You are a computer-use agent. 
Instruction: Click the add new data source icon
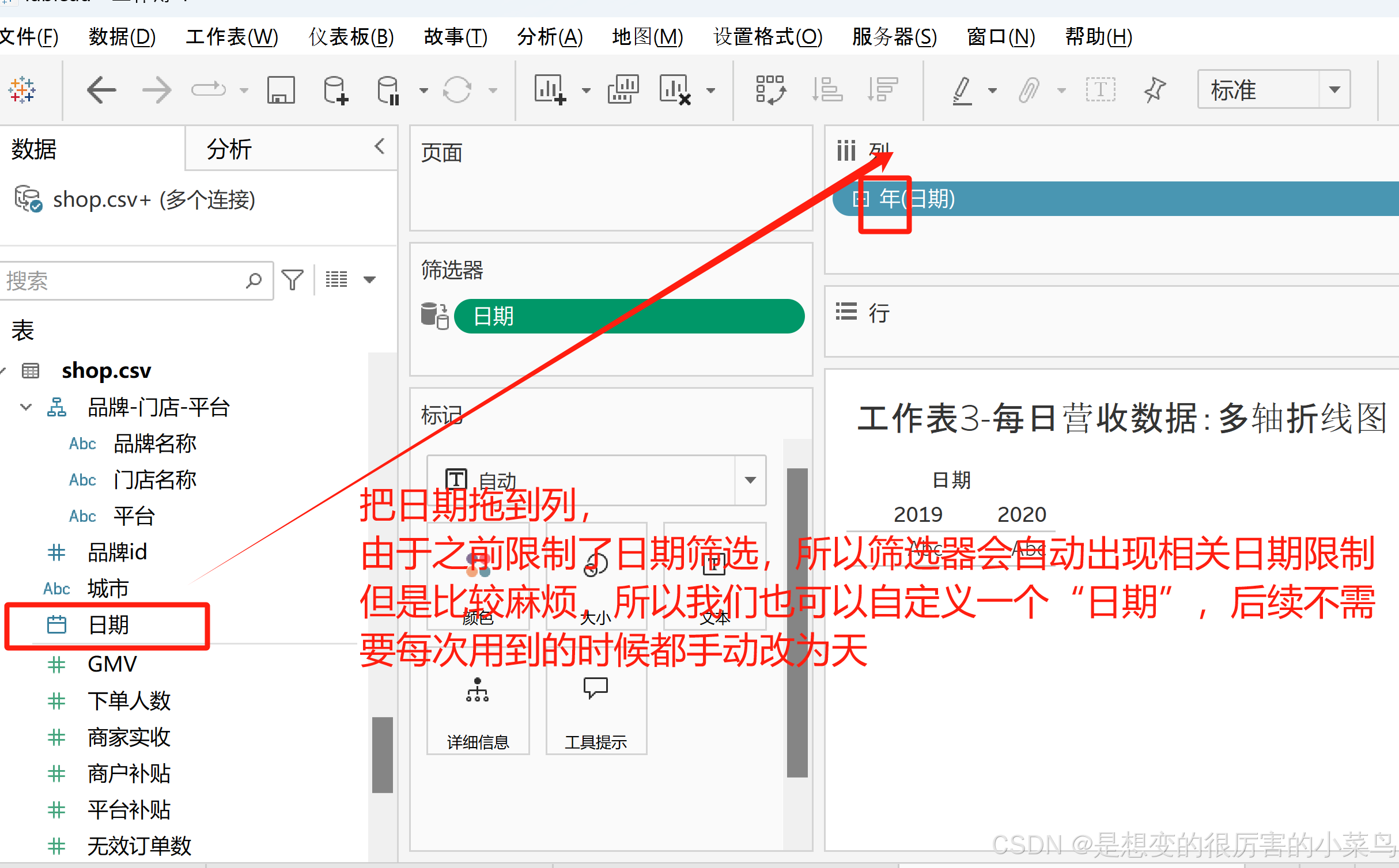335,90
